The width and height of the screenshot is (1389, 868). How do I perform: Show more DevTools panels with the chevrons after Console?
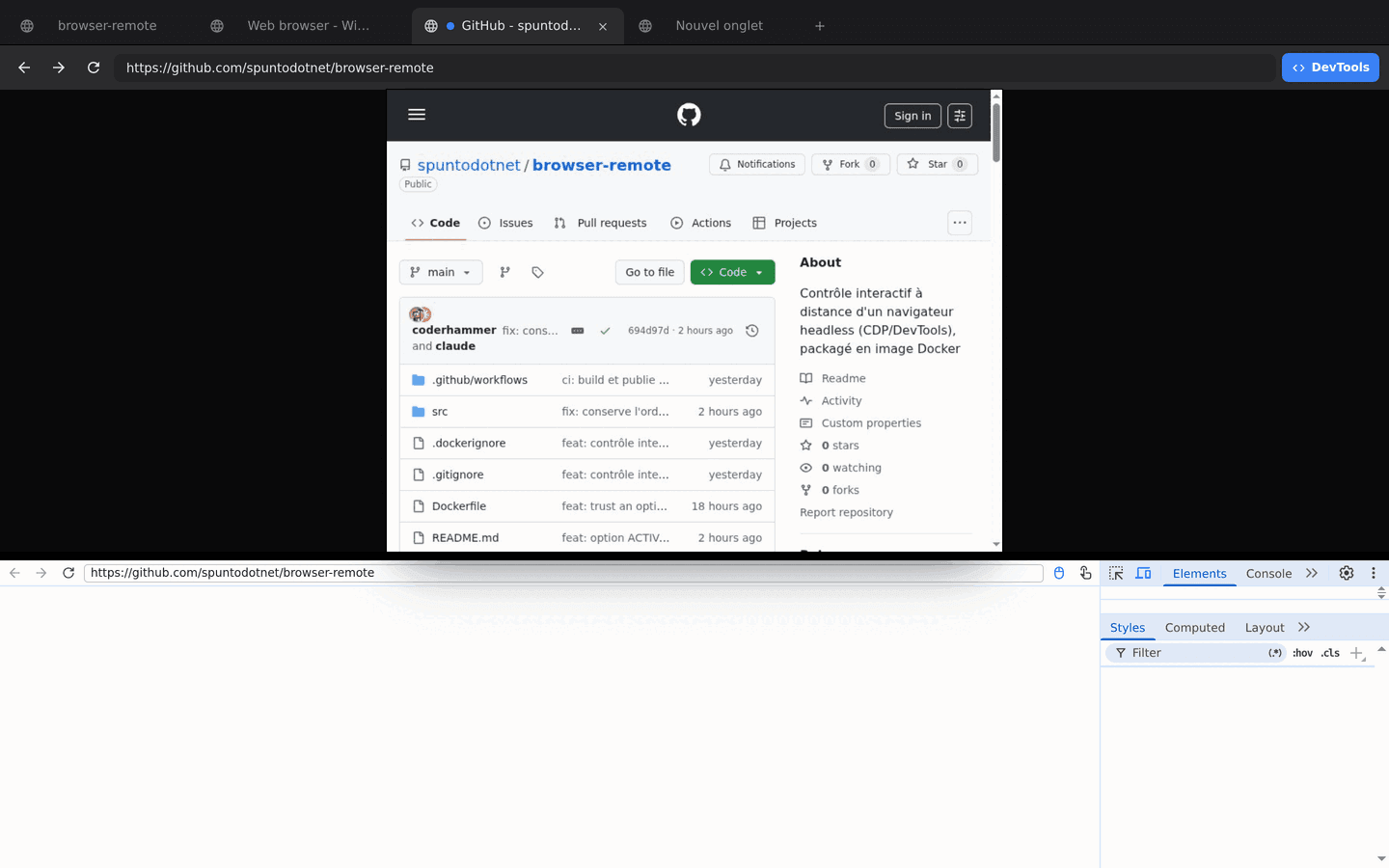[1312, 573]
